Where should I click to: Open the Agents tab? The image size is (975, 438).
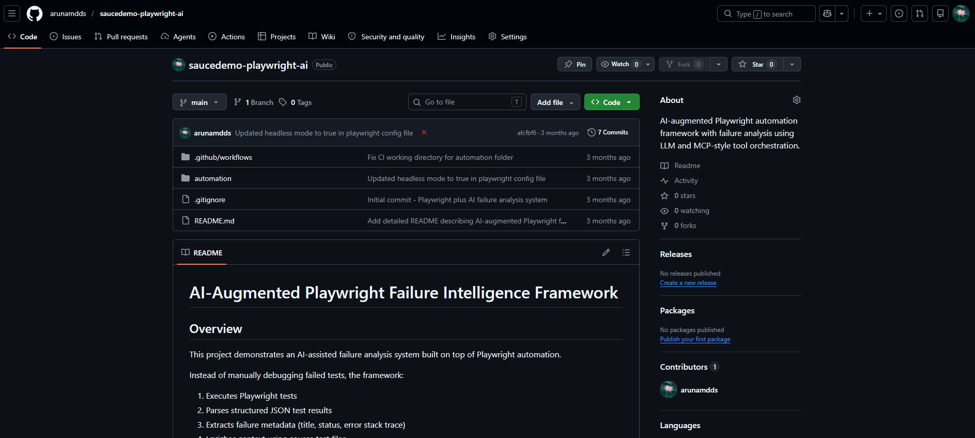(178, 37)
